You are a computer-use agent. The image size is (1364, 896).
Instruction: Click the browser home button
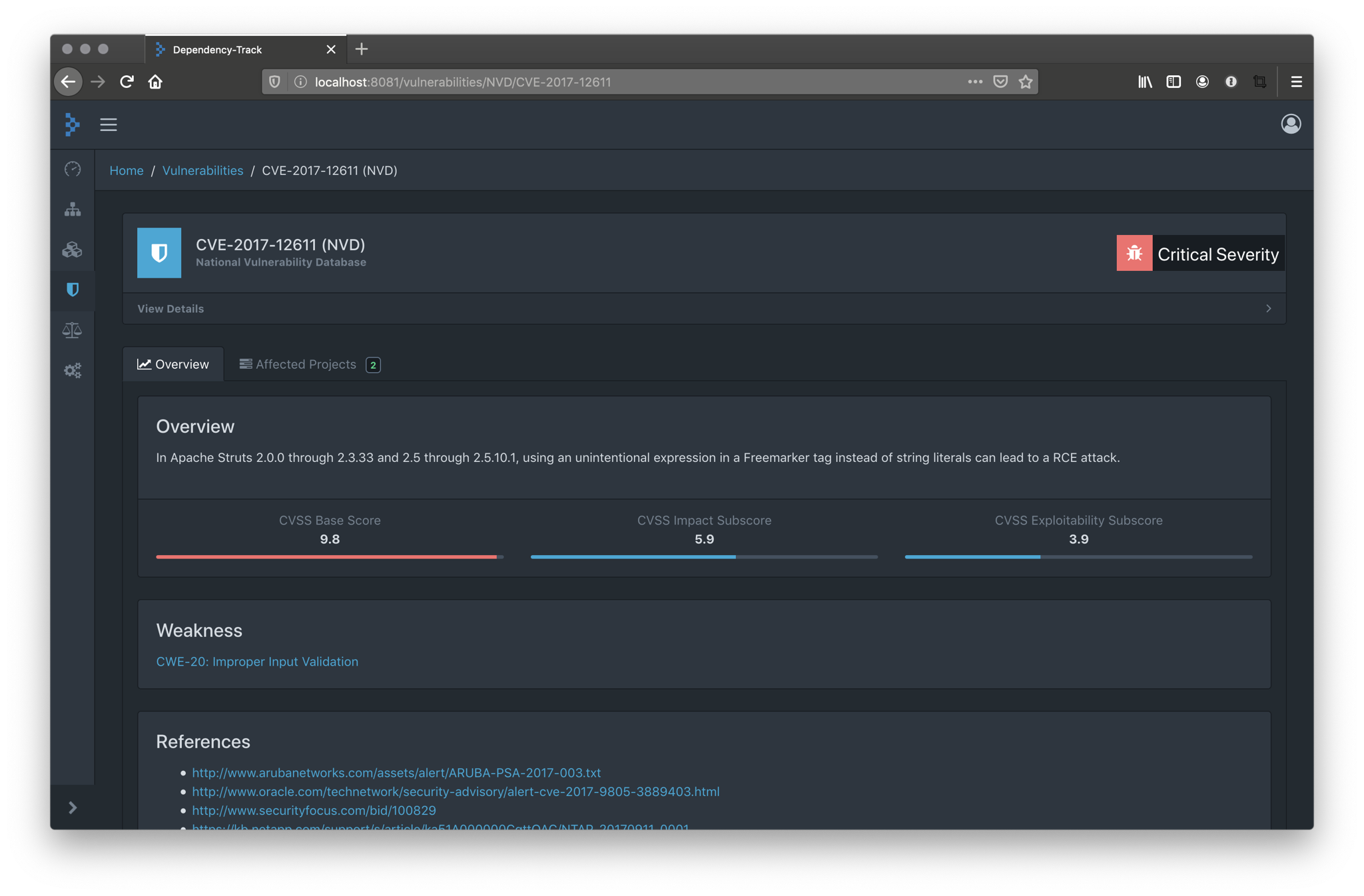pos(155,82)
